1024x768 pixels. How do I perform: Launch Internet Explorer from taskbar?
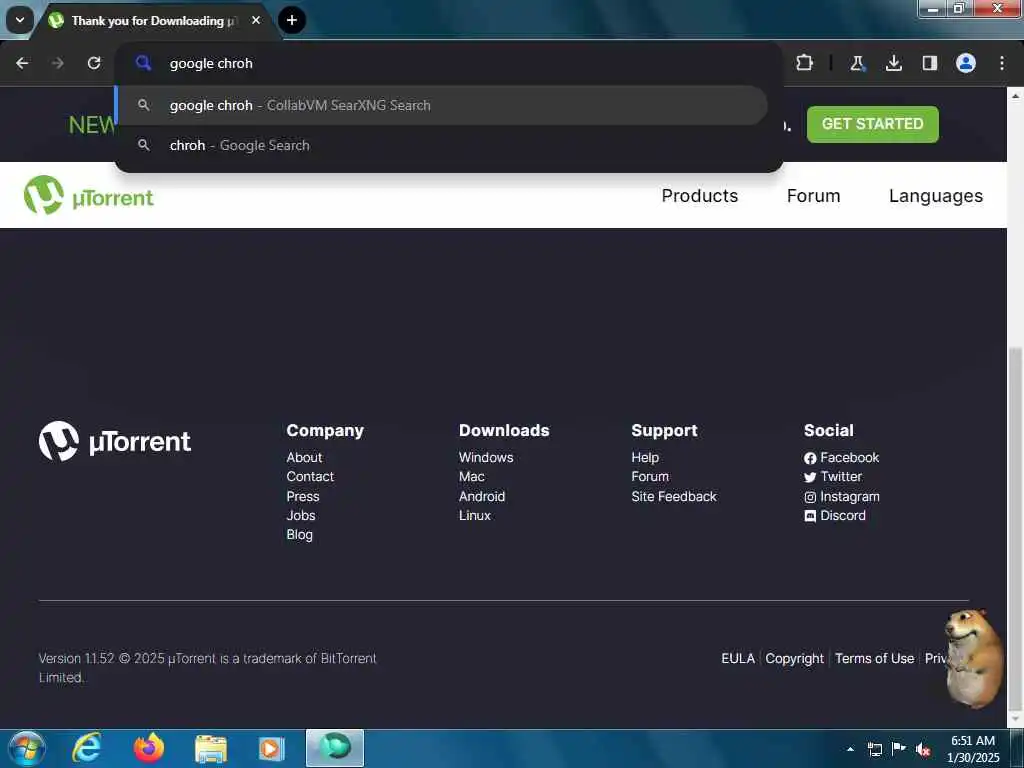[87, 748]
